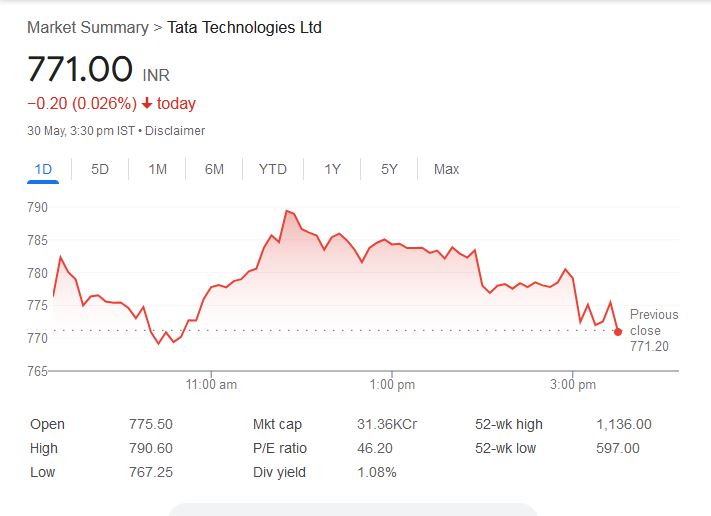Click the Tata Technologies Ltd title

click(x=244, y=27)
